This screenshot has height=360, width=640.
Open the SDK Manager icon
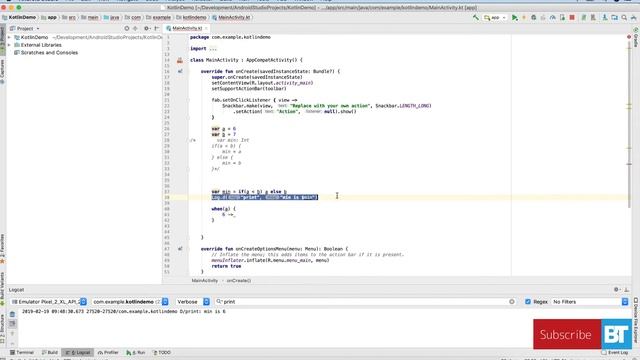coord(604,18)
